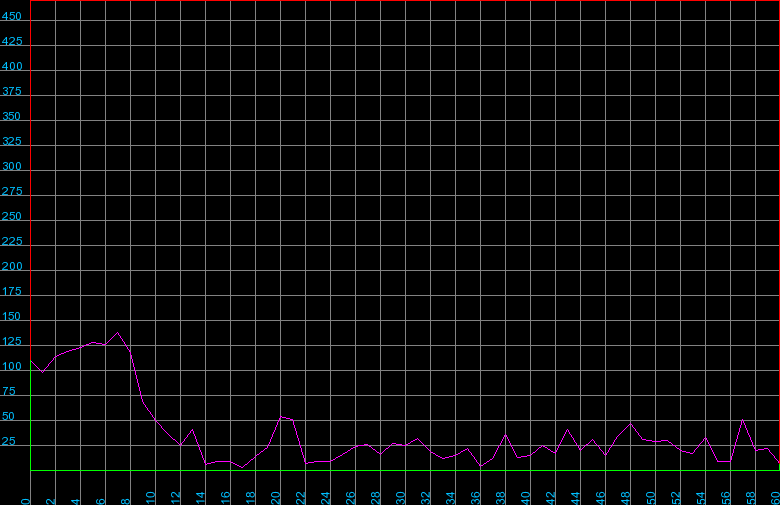Click the 40 label on the horizontal axis
Screen dimensions: 780x505
tap(525, 498)
